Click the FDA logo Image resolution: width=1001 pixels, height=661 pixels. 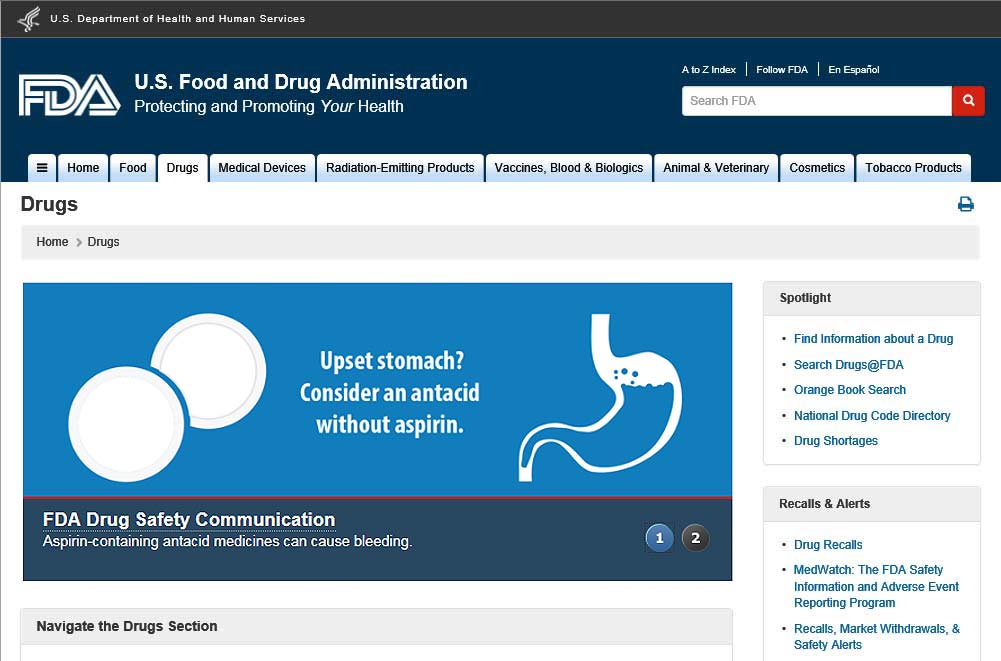tap(69, 95)
